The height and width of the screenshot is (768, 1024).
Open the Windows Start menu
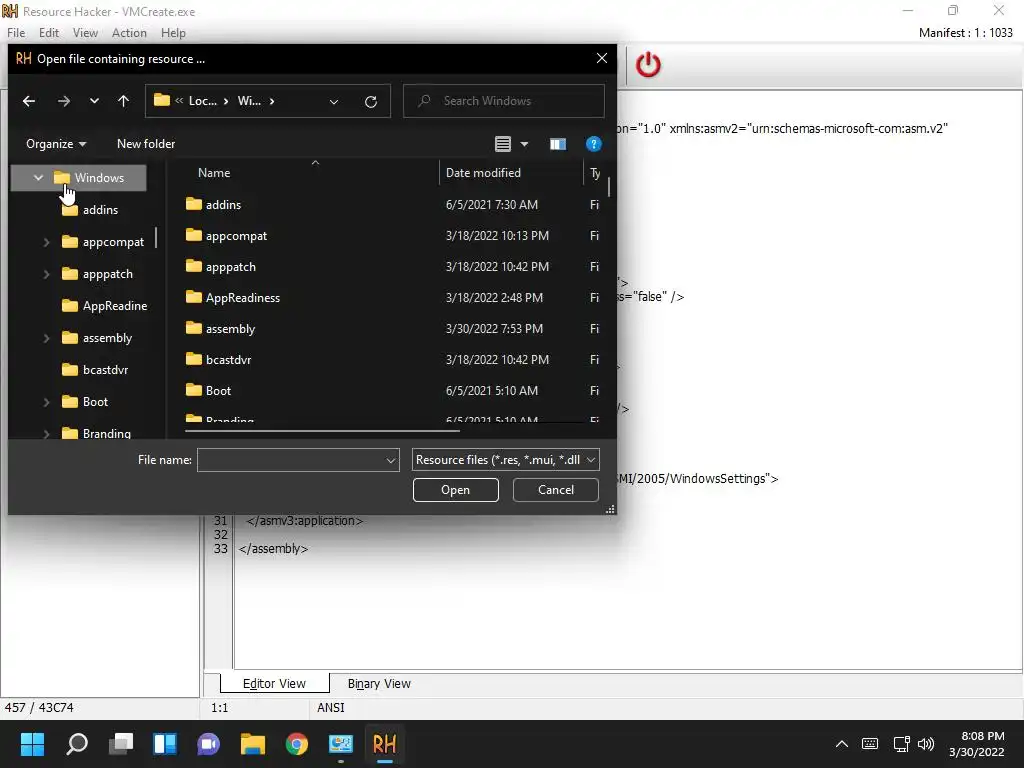(33, 744)
